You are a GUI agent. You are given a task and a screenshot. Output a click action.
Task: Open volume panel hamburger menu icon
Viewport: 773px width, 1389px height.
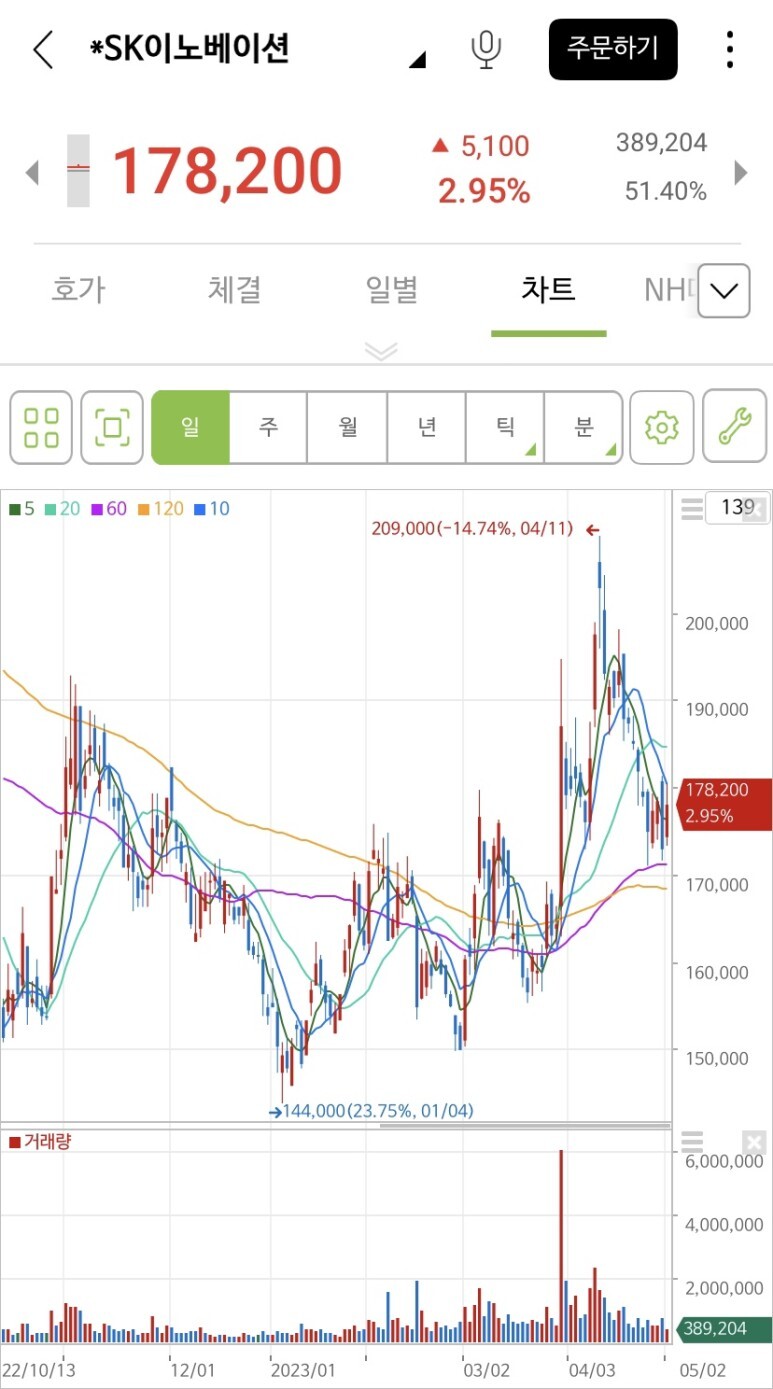tap(691, 1142)
